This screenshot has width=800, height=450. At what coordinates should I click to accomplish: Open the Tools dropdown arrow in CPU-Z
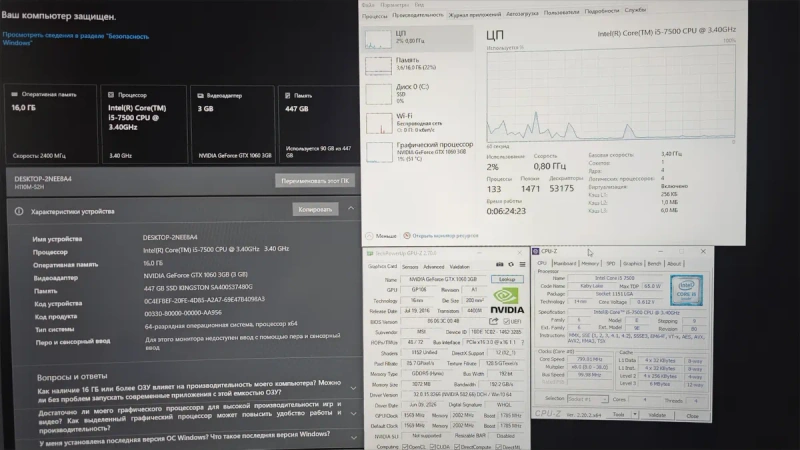click(x=635, y=414)
